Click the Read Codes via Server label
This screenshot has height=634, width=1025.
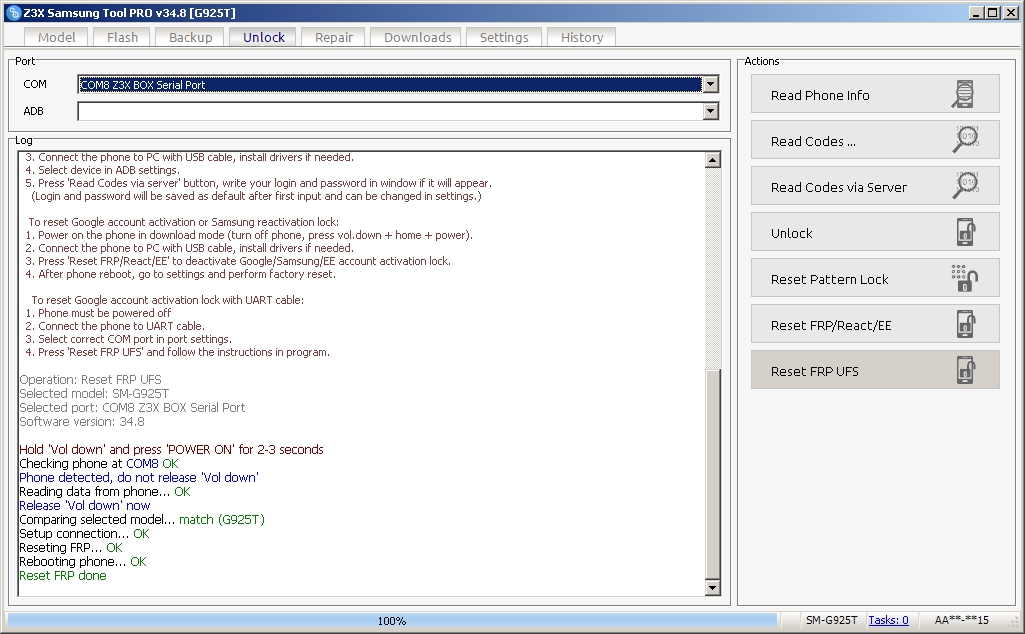pyautogui.click(x=839, y=188)
